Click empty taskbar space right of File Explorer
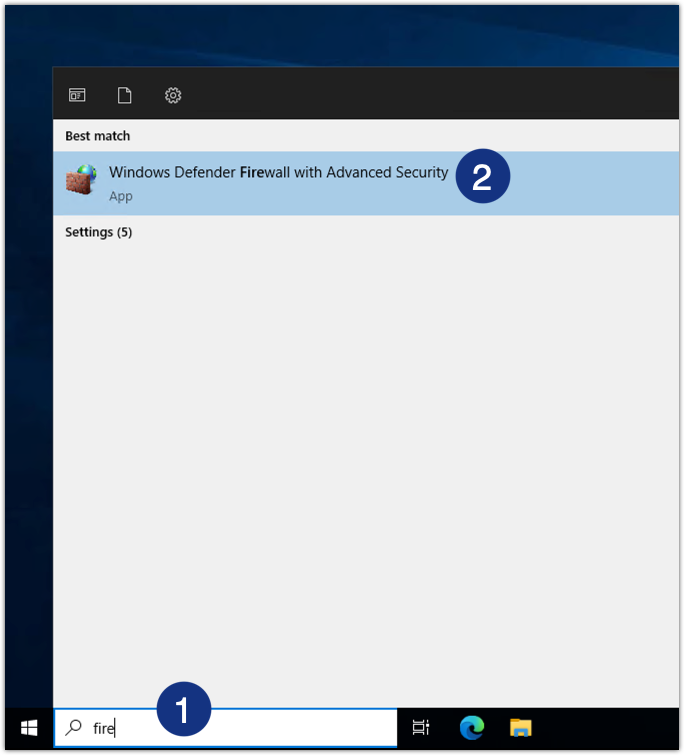The height and width of the screenshot is (755, 684). (610, 727)
